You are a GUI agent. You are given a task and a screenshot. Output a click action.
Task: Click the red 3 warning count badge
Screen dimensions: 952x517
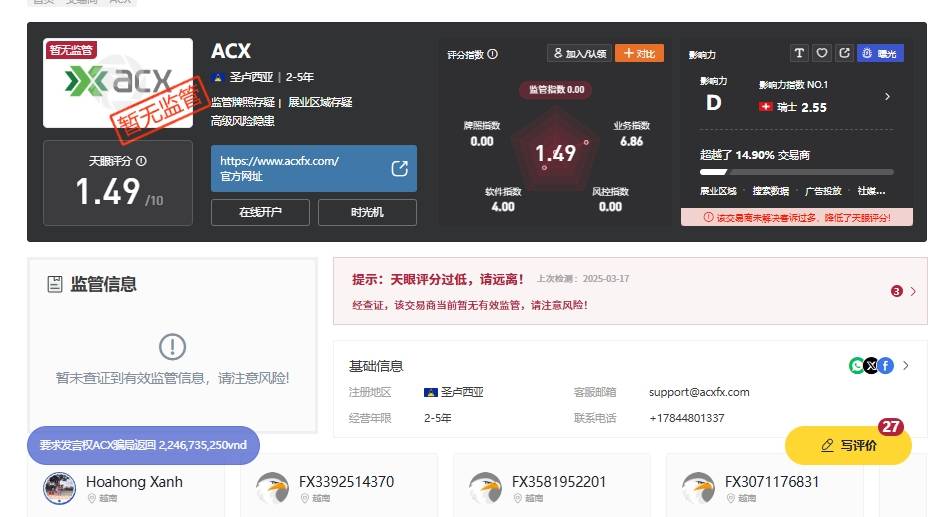[x=897, y=291]
